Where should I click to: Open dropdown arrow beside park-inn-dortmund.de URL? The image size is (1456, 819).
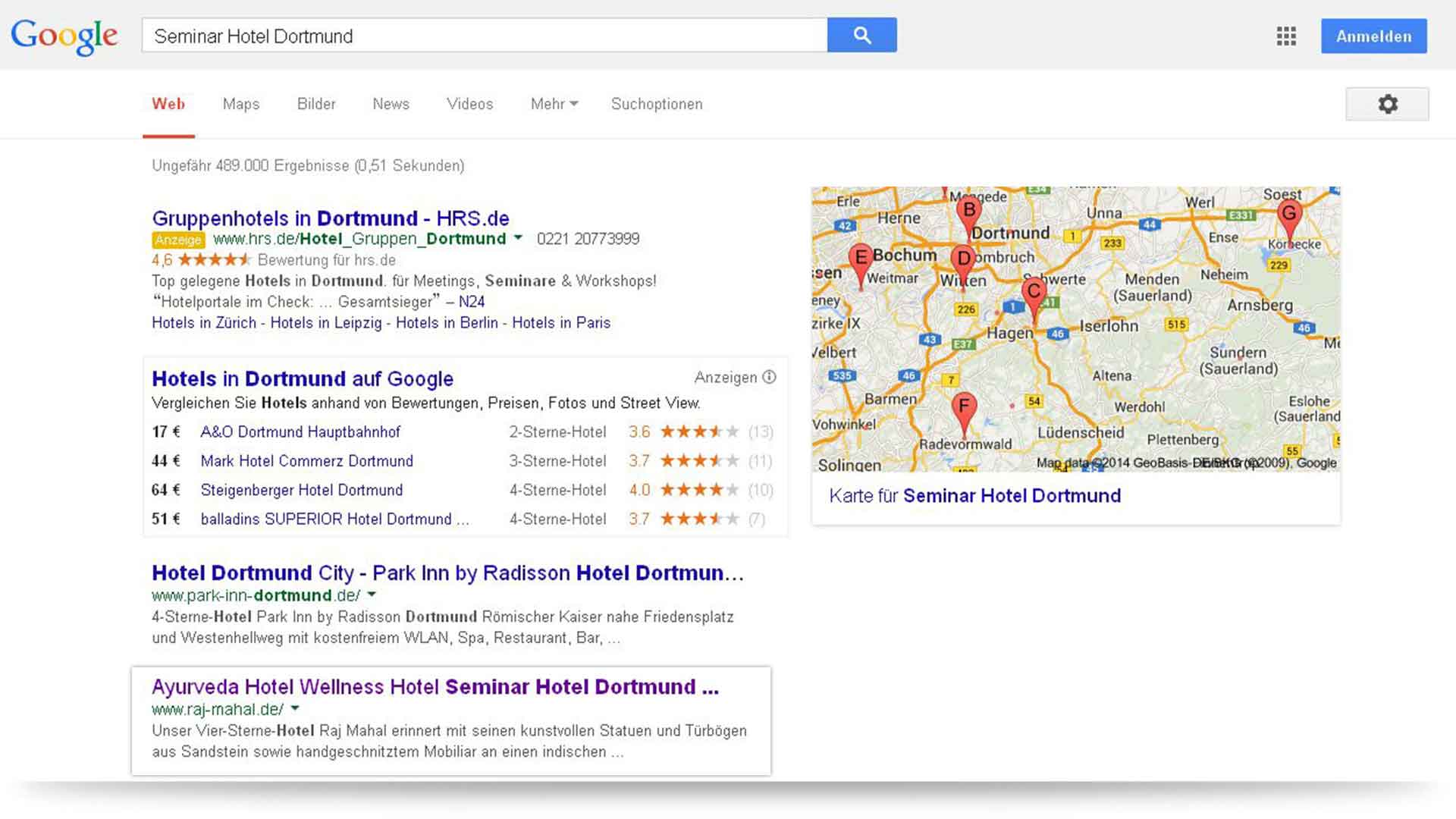click(372, 595)
